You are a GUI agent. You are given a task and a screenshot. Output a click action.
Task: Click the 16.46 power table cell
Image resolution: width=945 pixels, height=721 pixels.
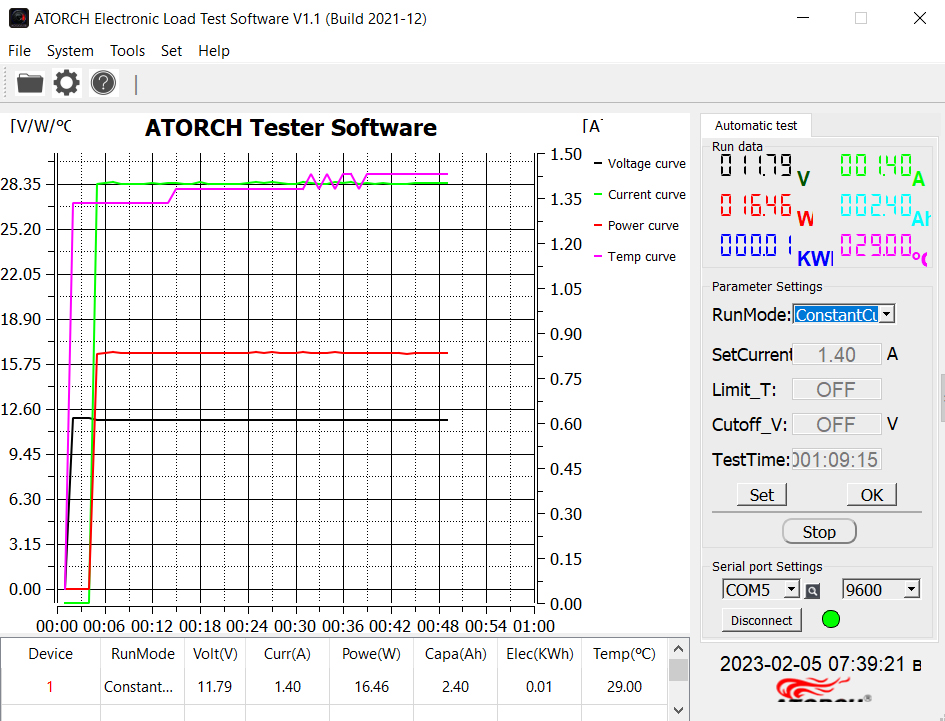(371, 687)
